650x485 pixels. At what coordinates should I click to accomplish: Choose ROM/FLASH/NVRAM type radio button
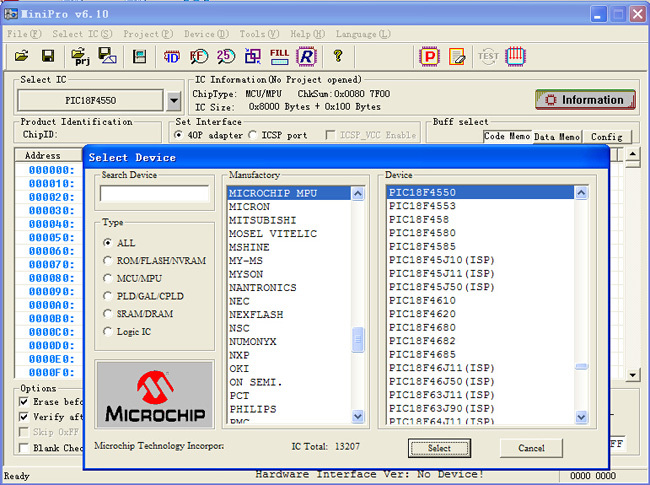(x=107, y=260)
